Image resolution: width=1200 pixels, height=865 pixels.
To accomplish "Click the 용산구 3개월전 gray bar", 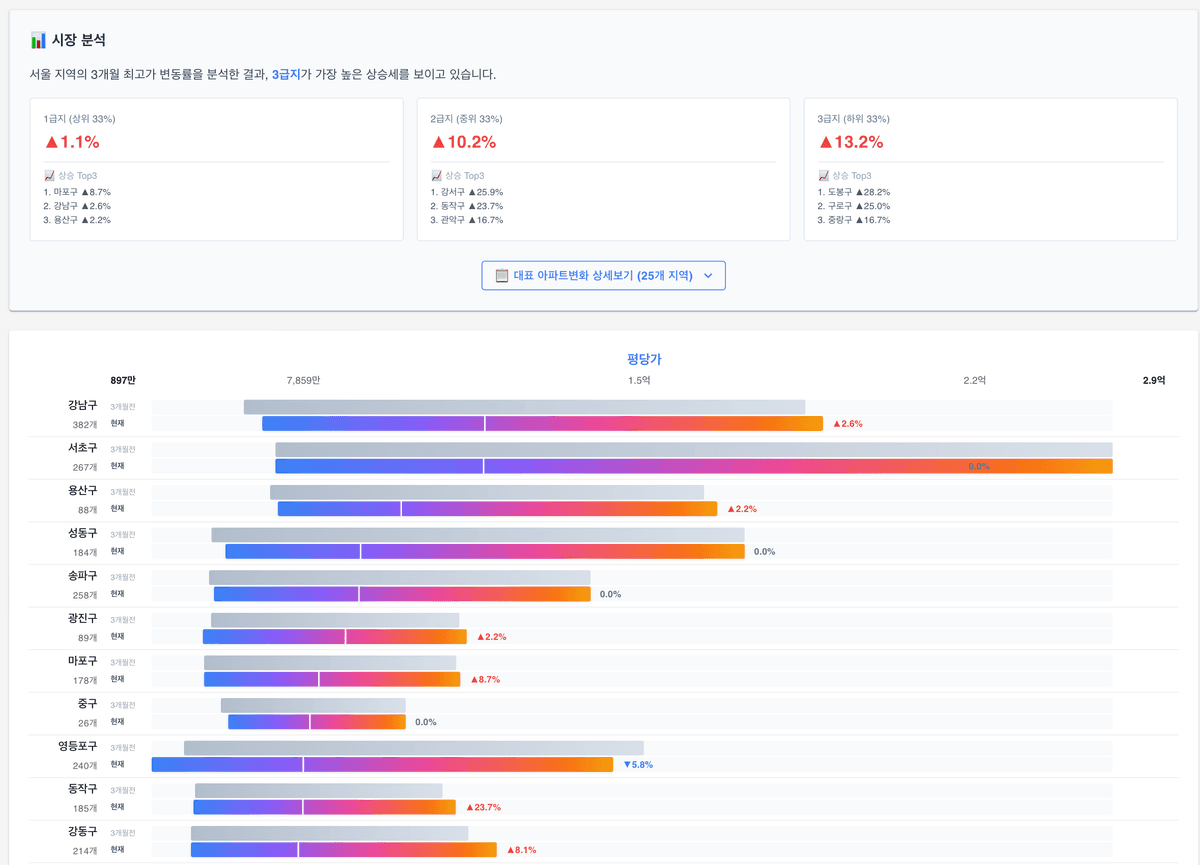I will (486, 492).
